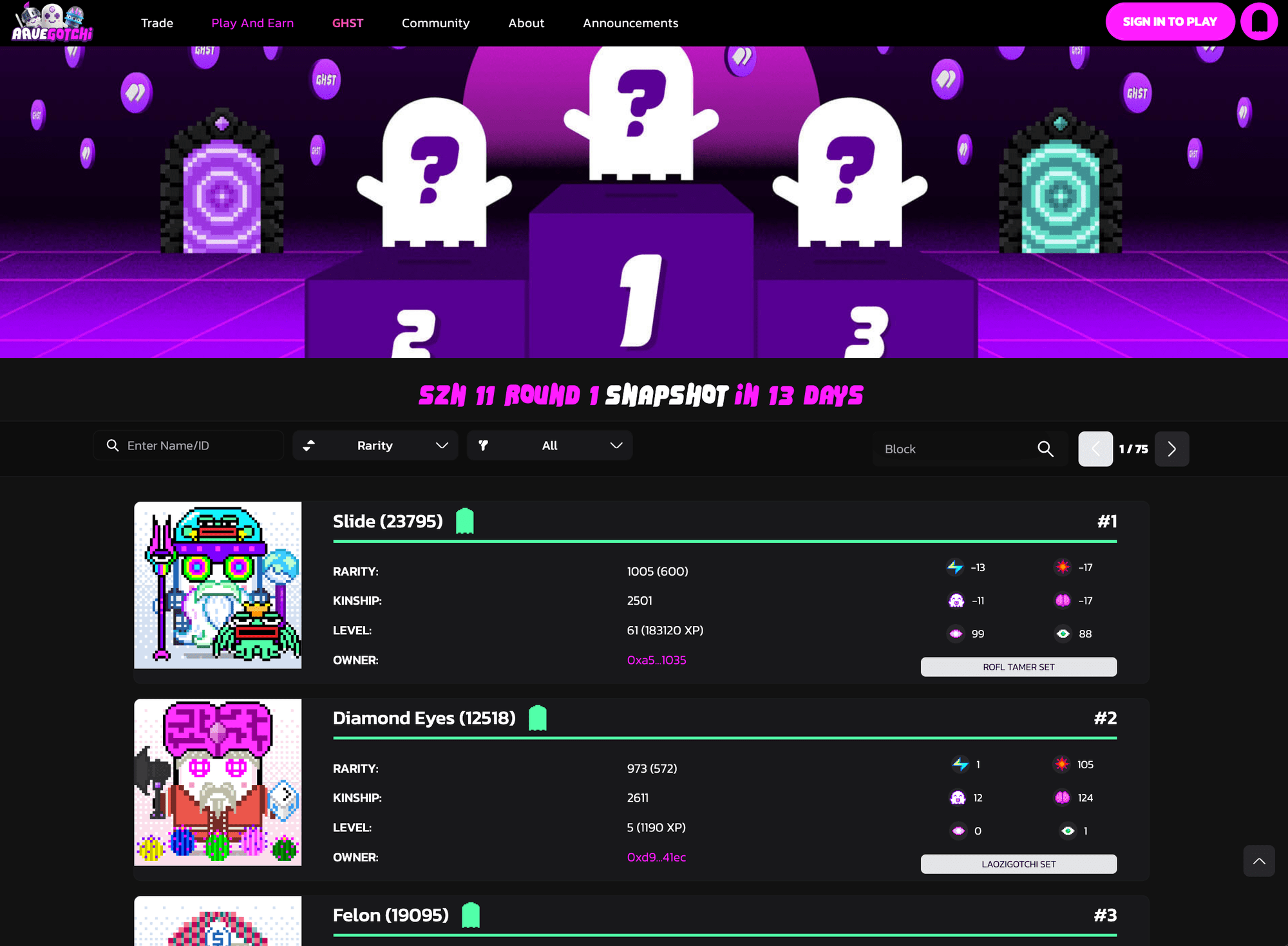Select the lightning energy trait icon for Slide
This screenshot has width=1288, height=946.
955,567
